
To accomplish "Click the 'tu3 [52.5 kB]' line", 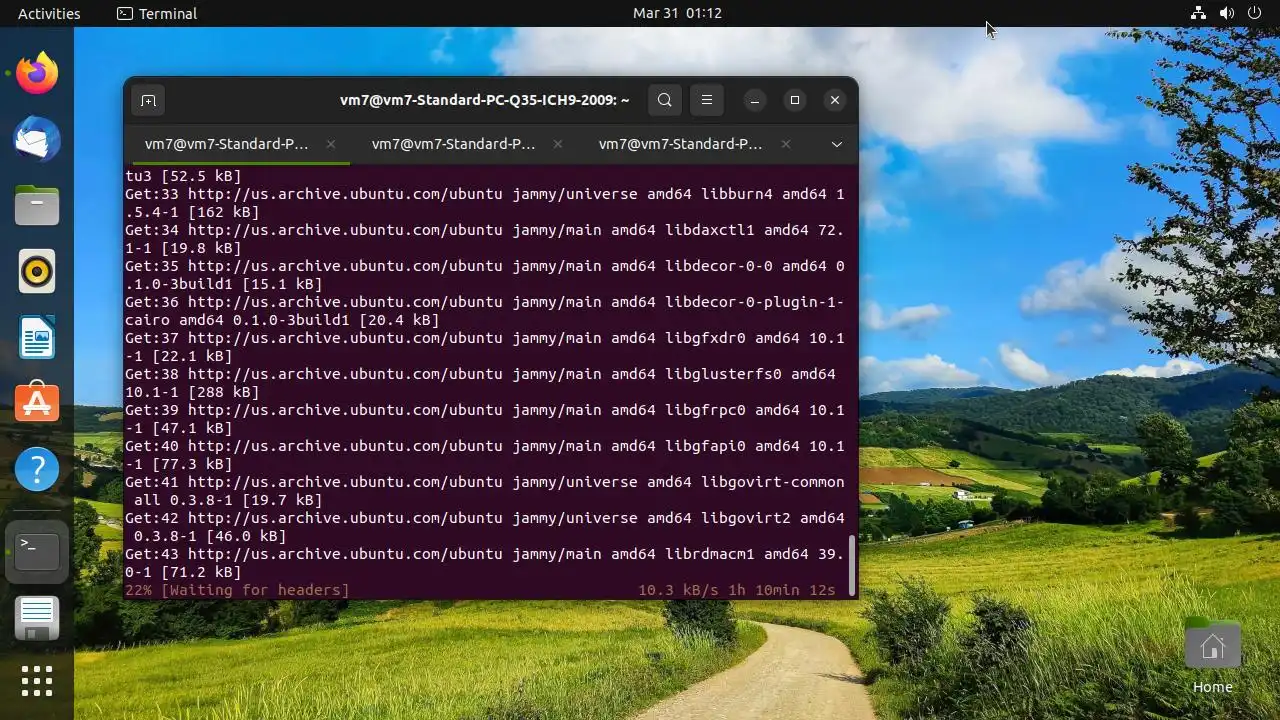I will (183, 176).
